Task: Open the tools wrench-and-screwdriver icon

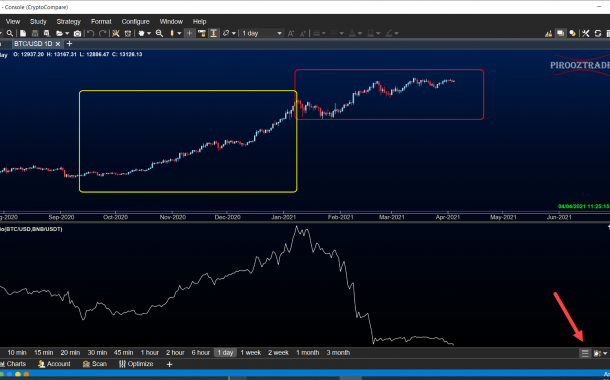Action: click(x=585, y=33)
